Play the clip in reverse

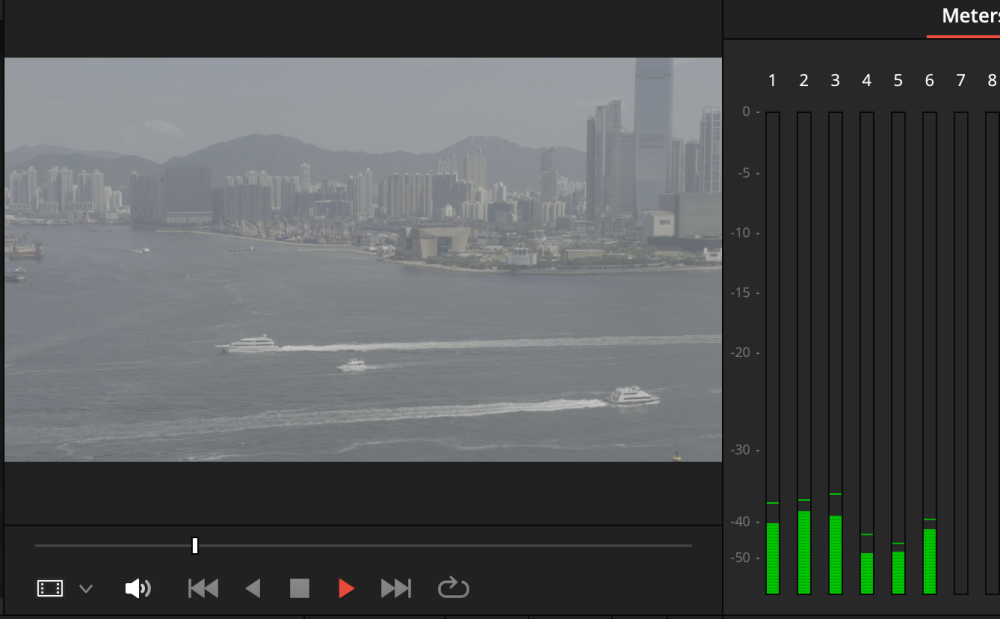[253, 588]
